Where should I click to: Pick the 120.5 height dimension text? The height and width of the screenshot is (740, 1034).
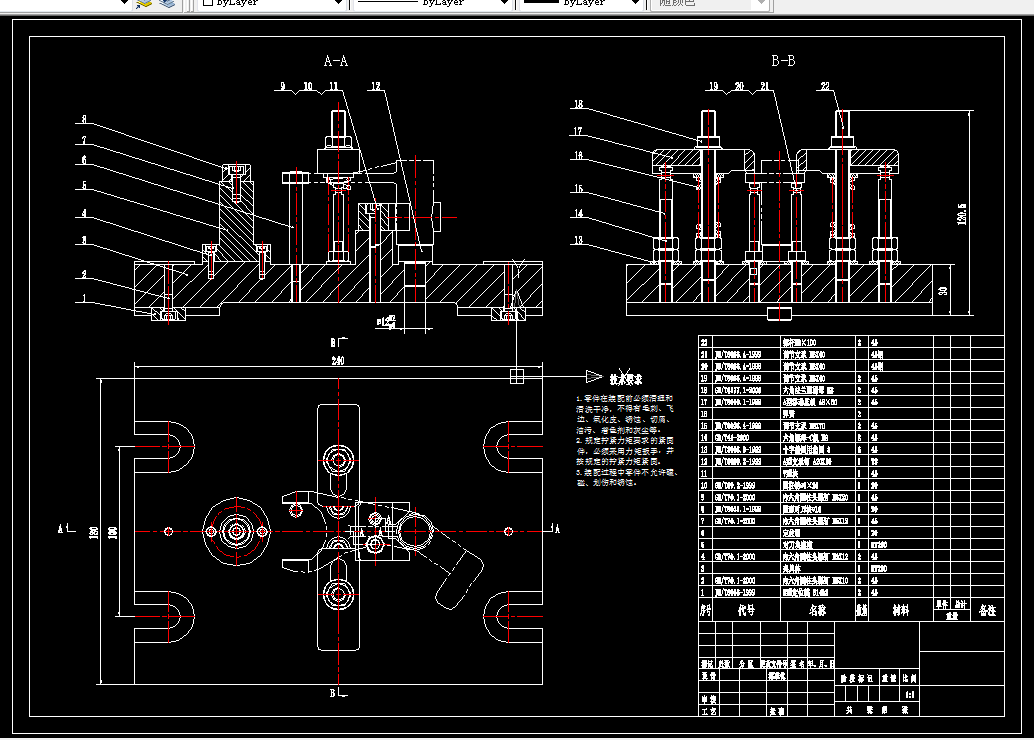(962, 214)
